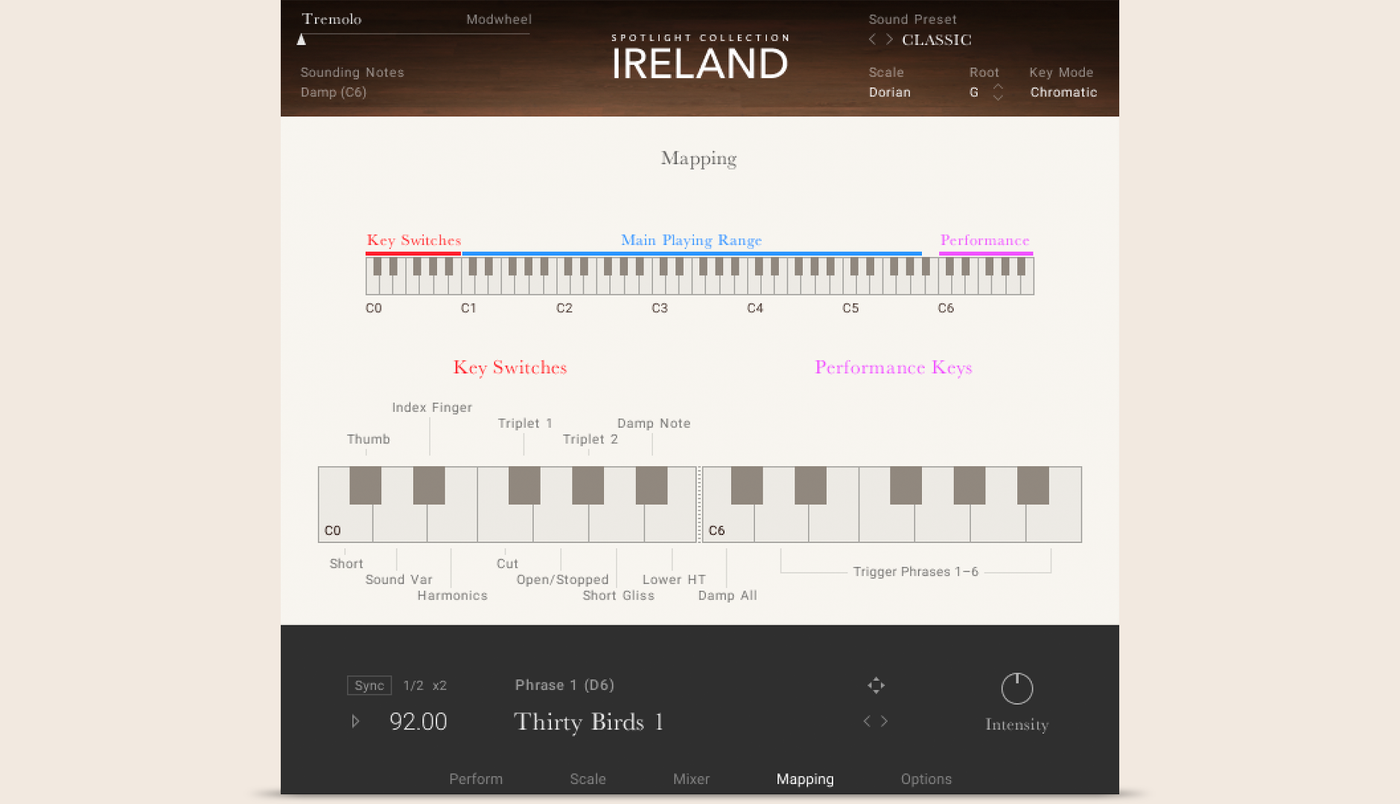Select next Sound Preset arrow
This screenshot has width=1400, height=804.
(x=889, y=40)
